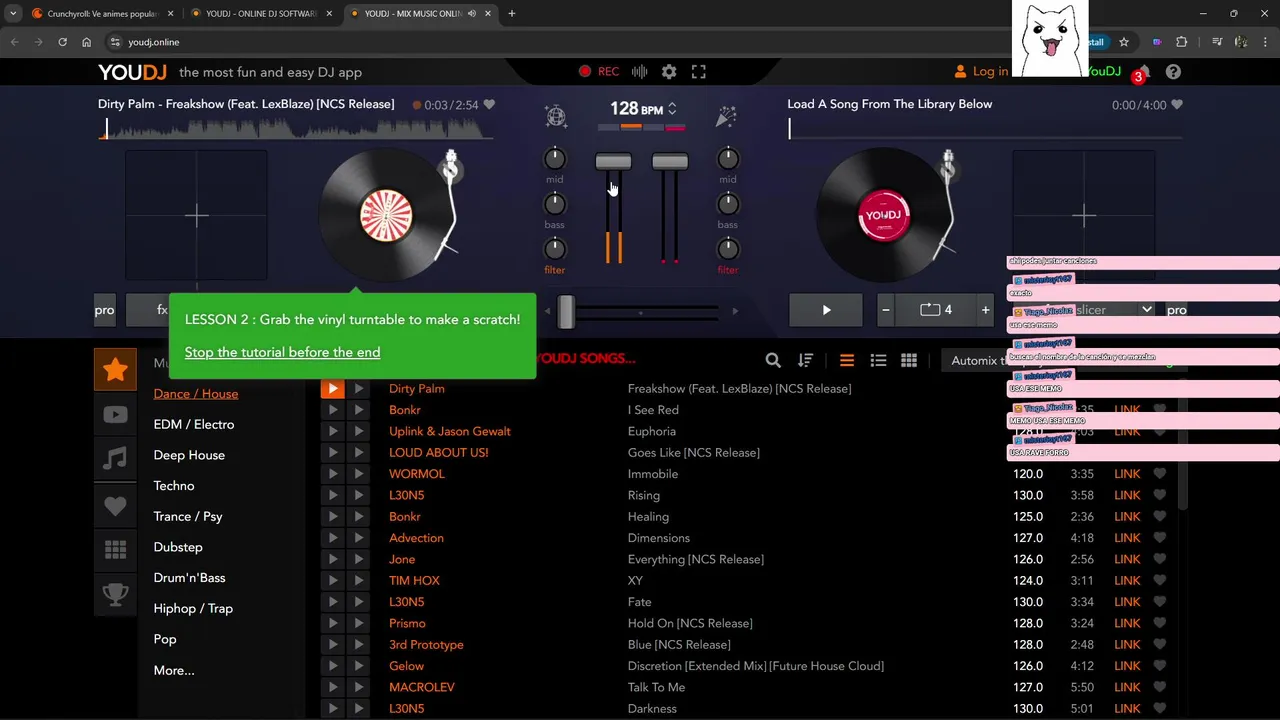Screen dimensions: 1280x720
Task: Like the right deck empty track heart
Action: (1177, 104)
